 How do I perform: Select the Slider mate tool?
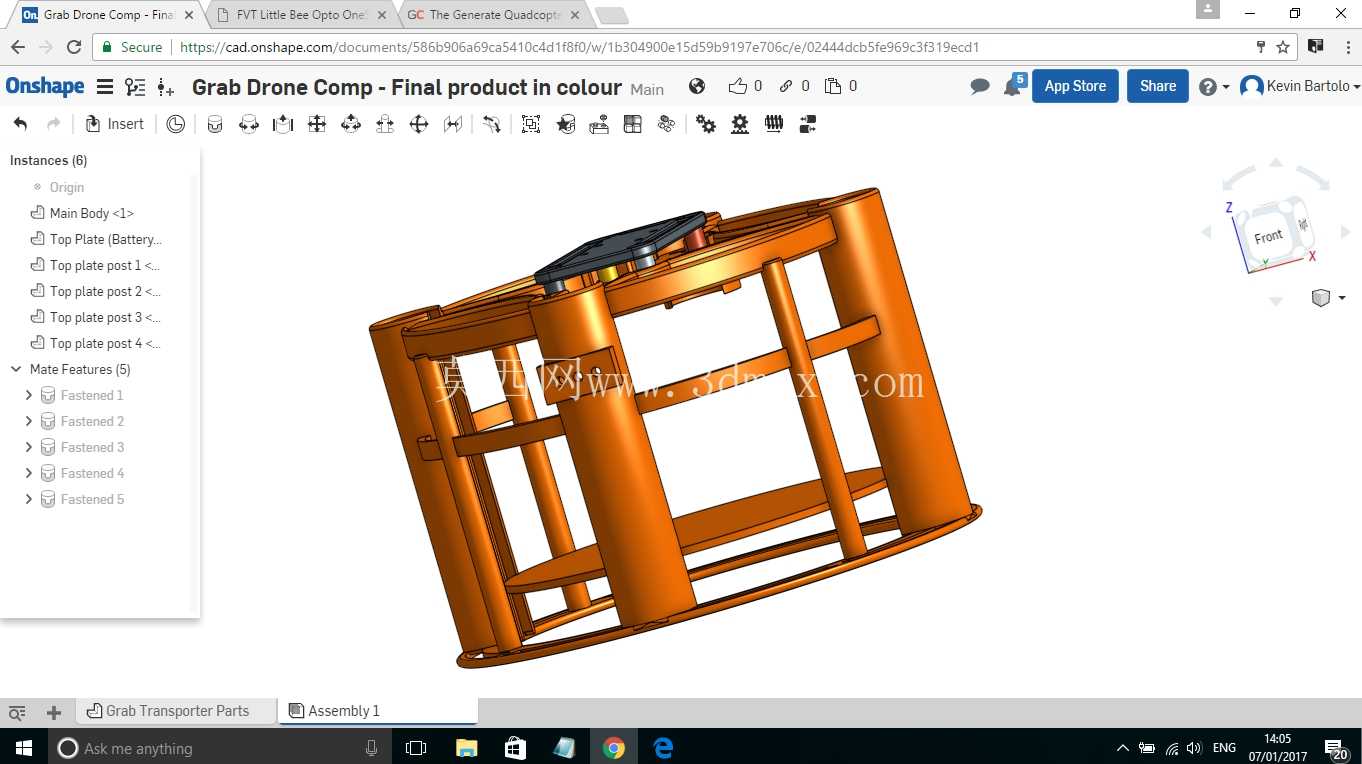click(283, 124)
